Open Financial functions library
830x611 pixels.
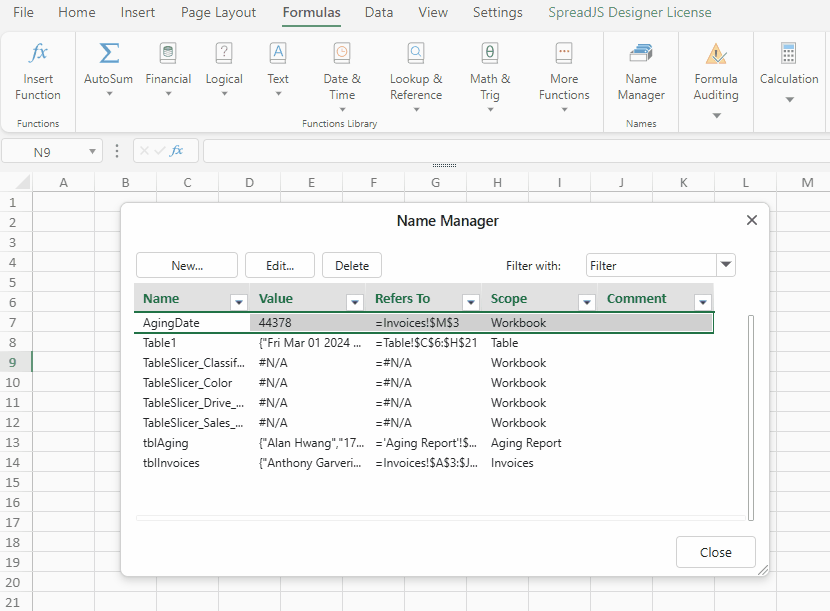pyautogui.click(x=168, y=53)
